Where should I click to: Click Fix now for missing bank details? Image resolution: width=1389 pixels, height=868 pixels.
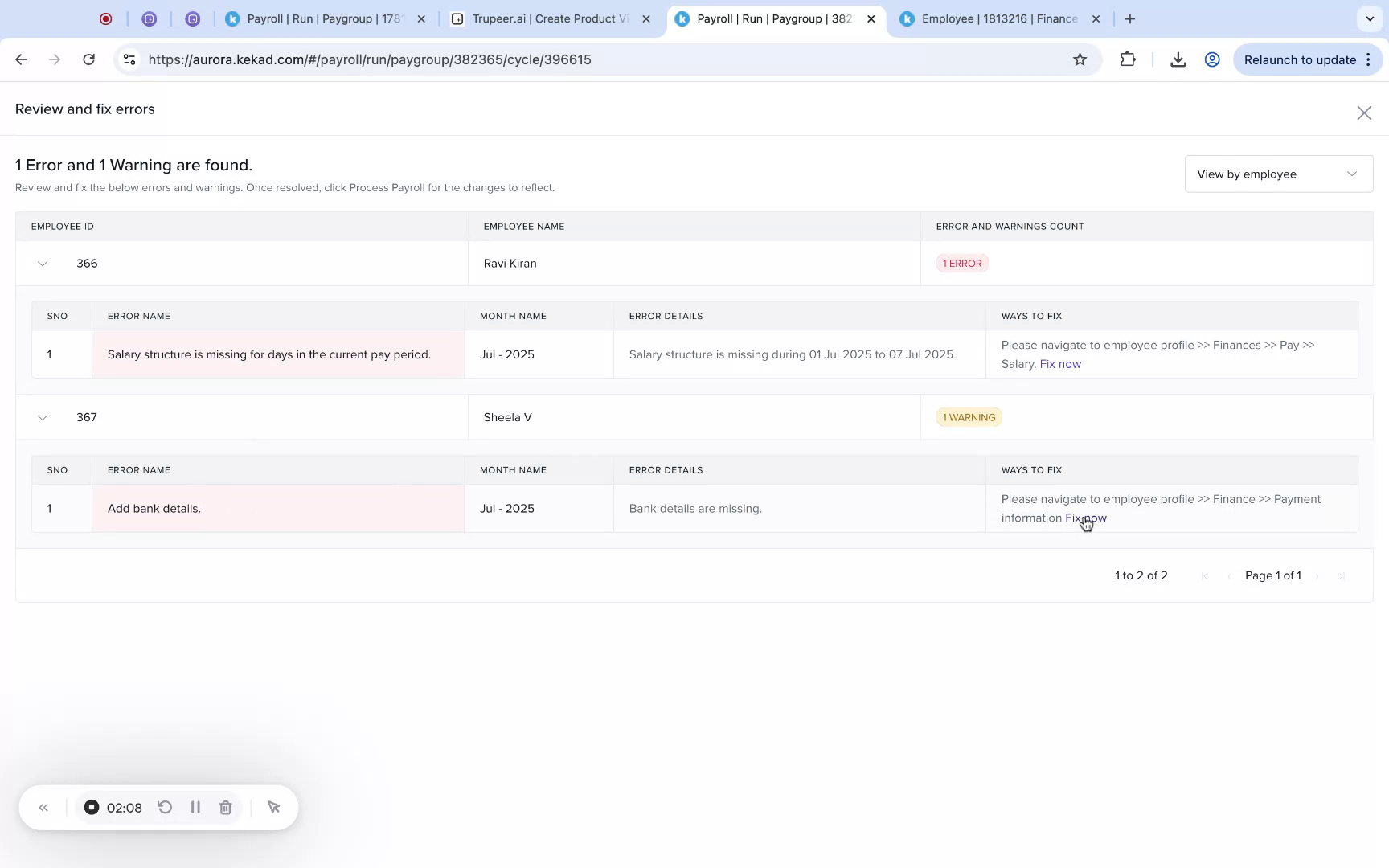pos(1085,518)
